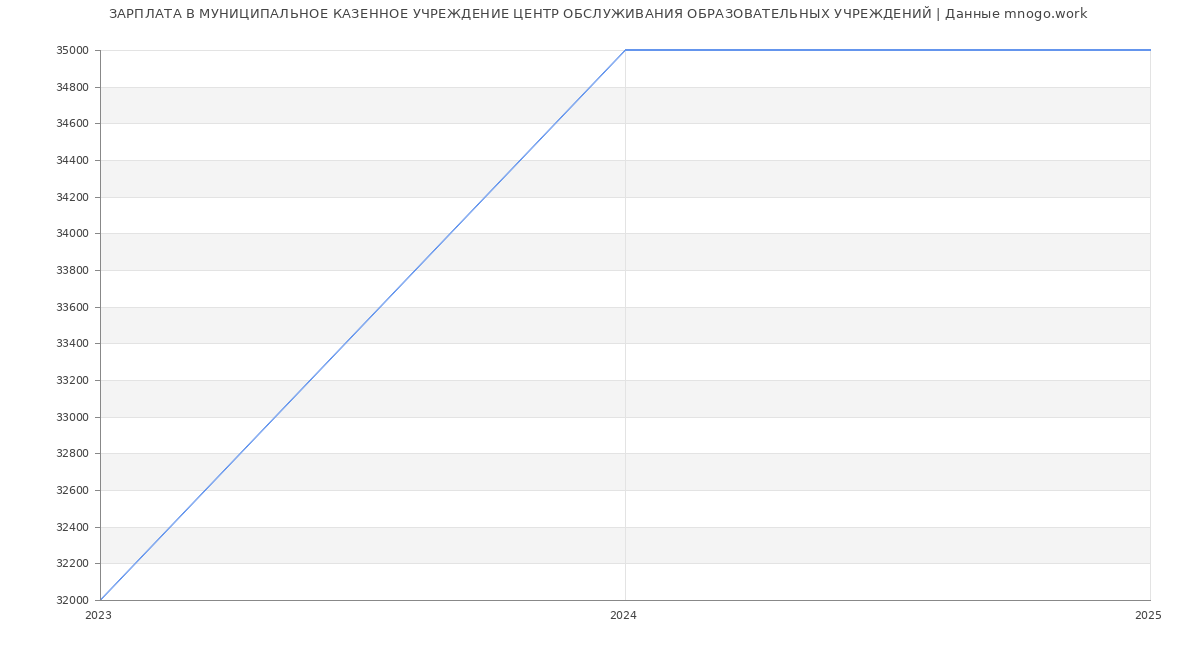The image size is (1200, 650).
Task: Click the 33200 y-axis value
Action: click(72, 381)
